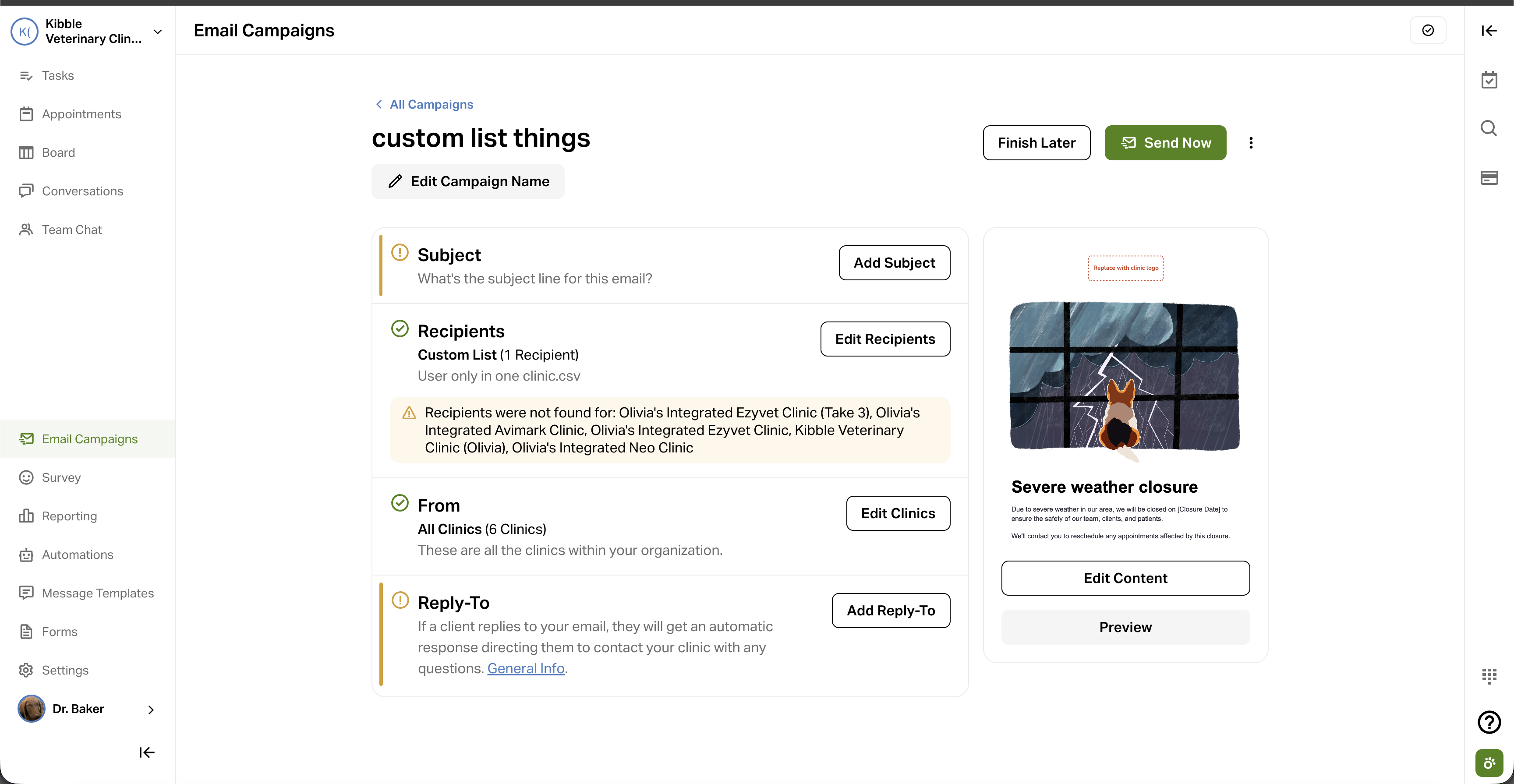Click the search magnifier icon
The image size is (1514, 784).
click(x=1489, y=128)
